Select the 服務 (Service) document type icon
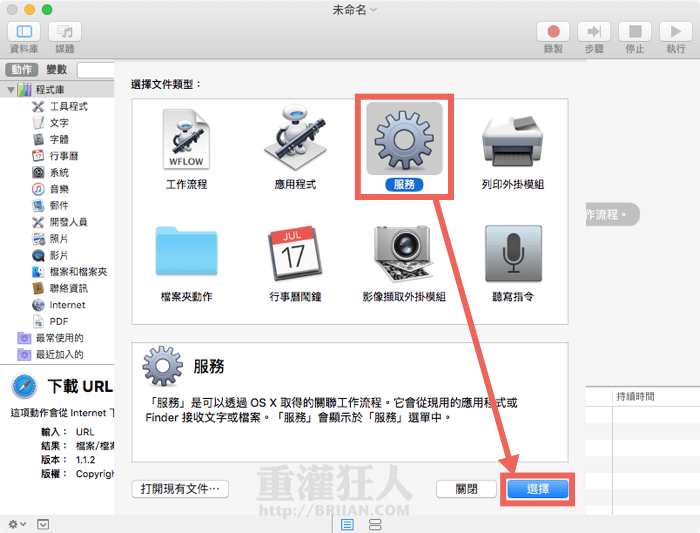The width and height of the screenshot is (700, 533). [x=404, y=141]
